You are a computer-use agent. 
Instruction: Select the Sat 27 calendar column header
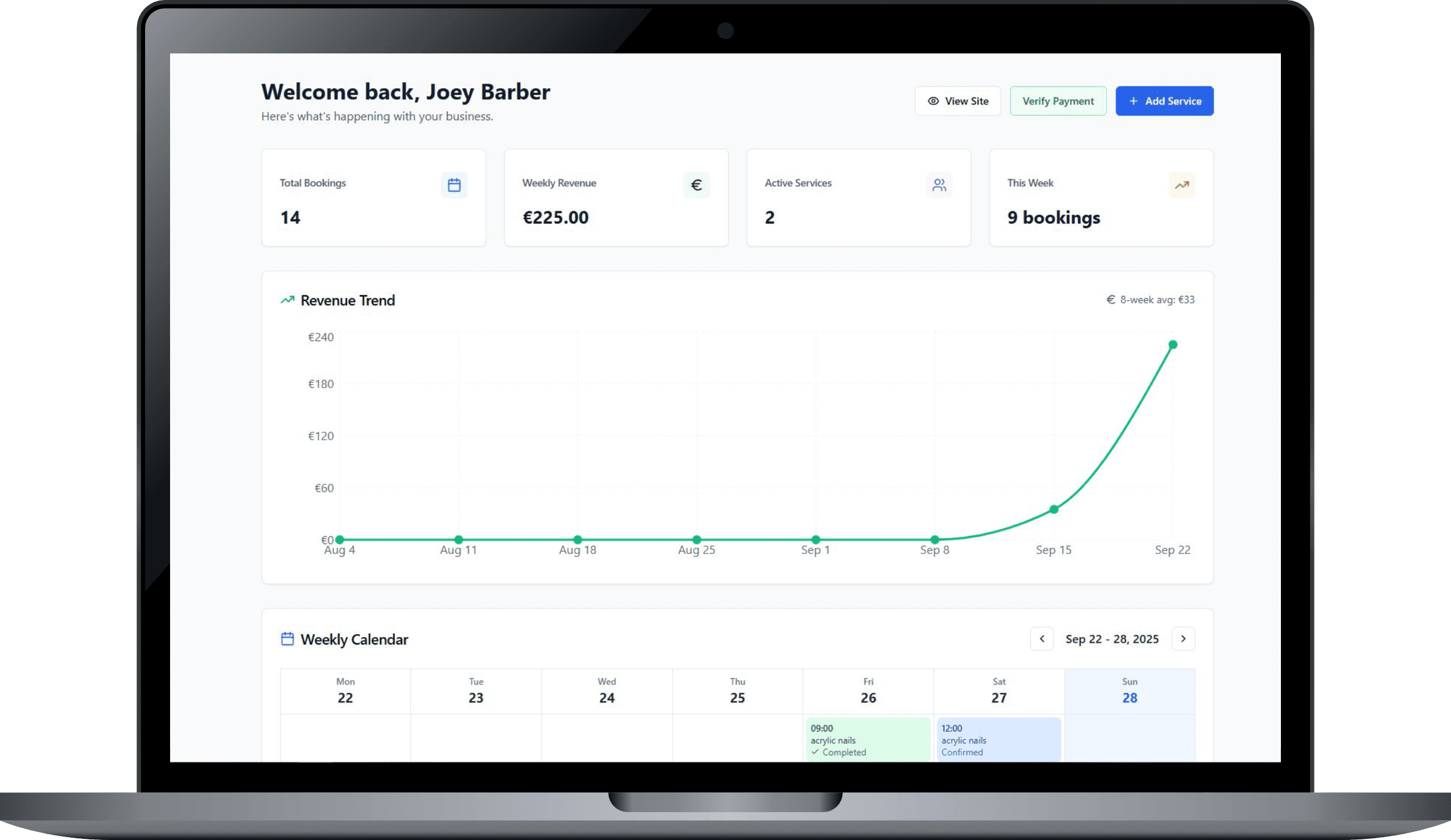point(999,691)
